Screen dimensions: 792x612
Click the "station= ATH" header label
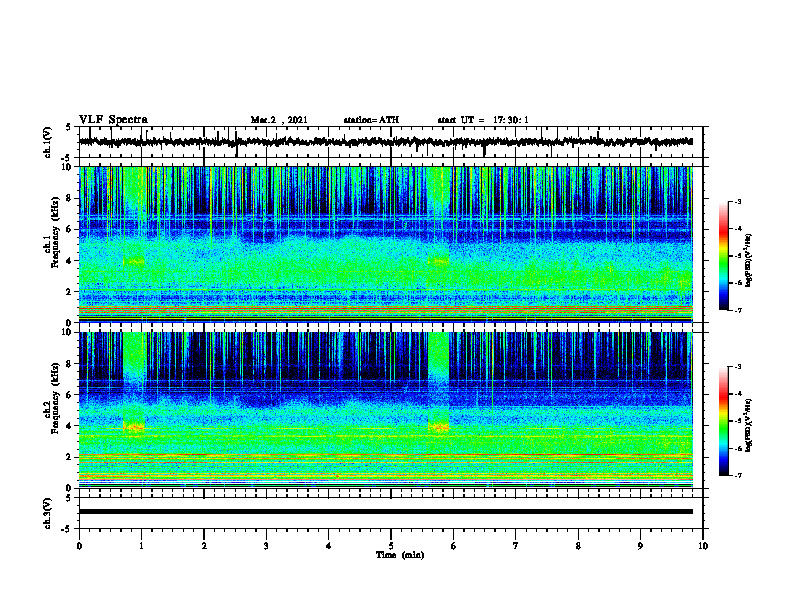point(371,120)
